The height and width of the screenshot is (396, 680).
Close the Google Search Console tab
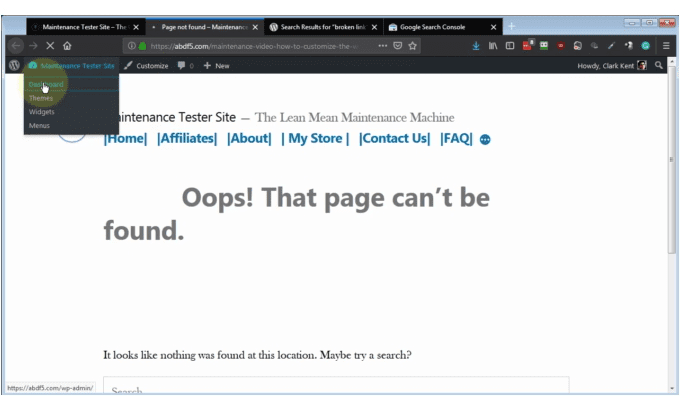pyautogui.click(x=494, y=27)
